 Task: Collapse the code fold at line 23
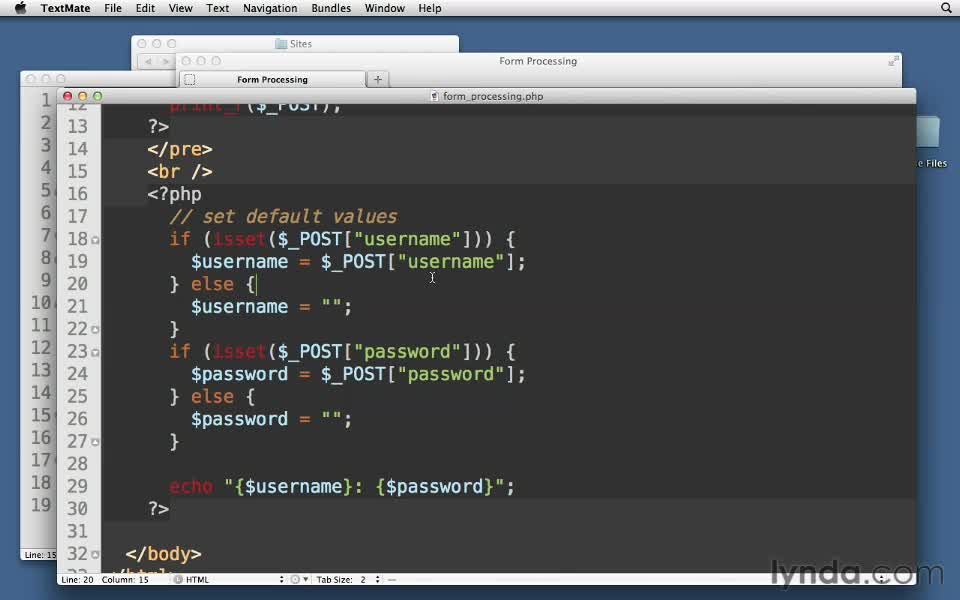coord(96,352)
